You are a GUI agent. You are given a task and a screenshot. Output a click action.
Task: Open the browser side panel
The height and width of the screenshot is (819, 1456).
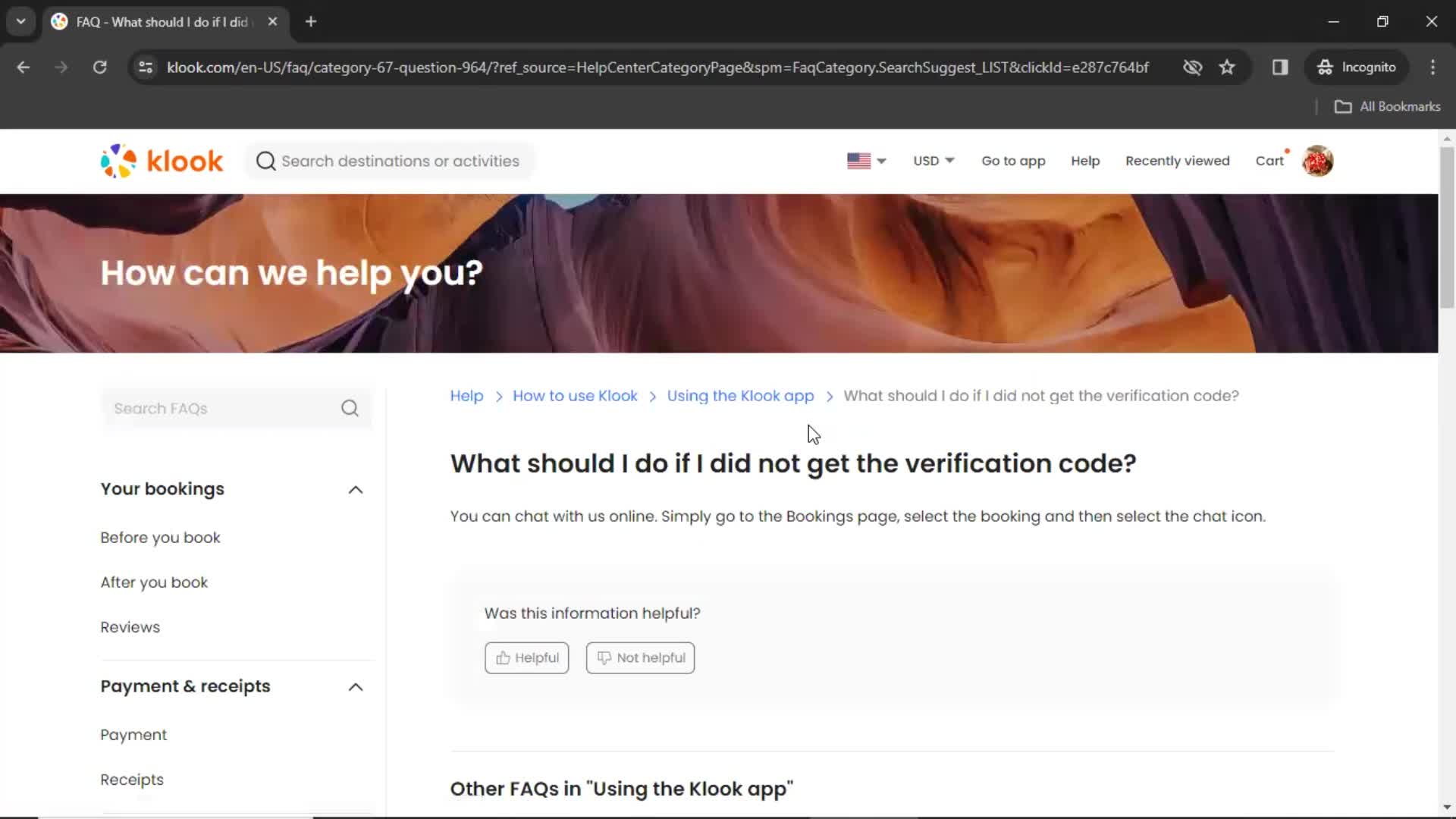1280,67
